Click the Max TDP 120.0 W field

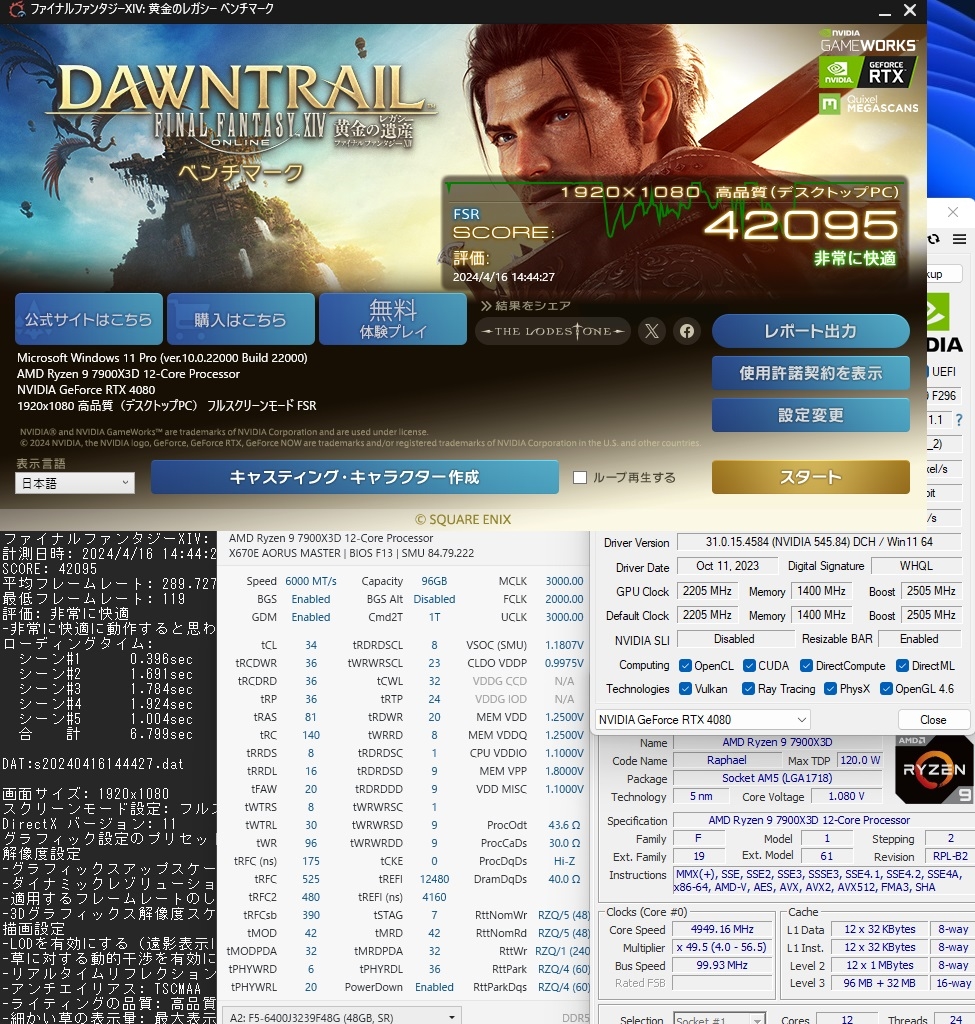[860, 760]
